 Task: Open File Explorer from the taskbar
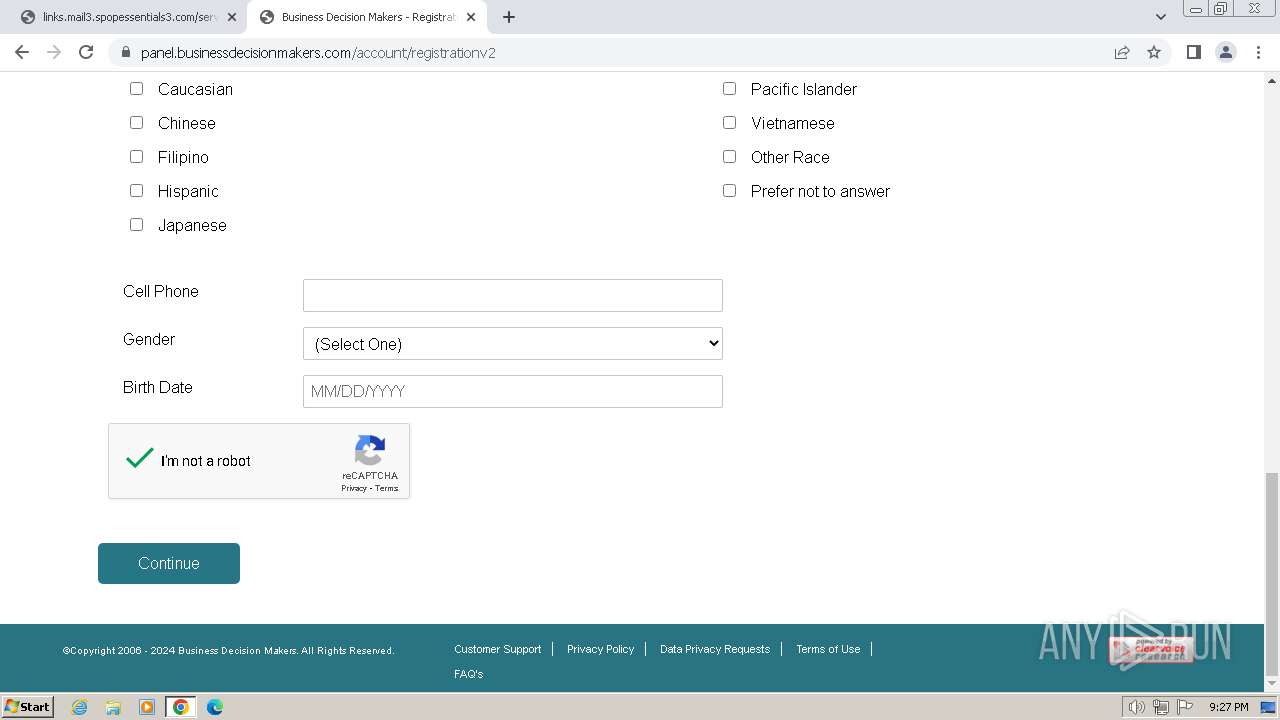click(x=113, y=707)
